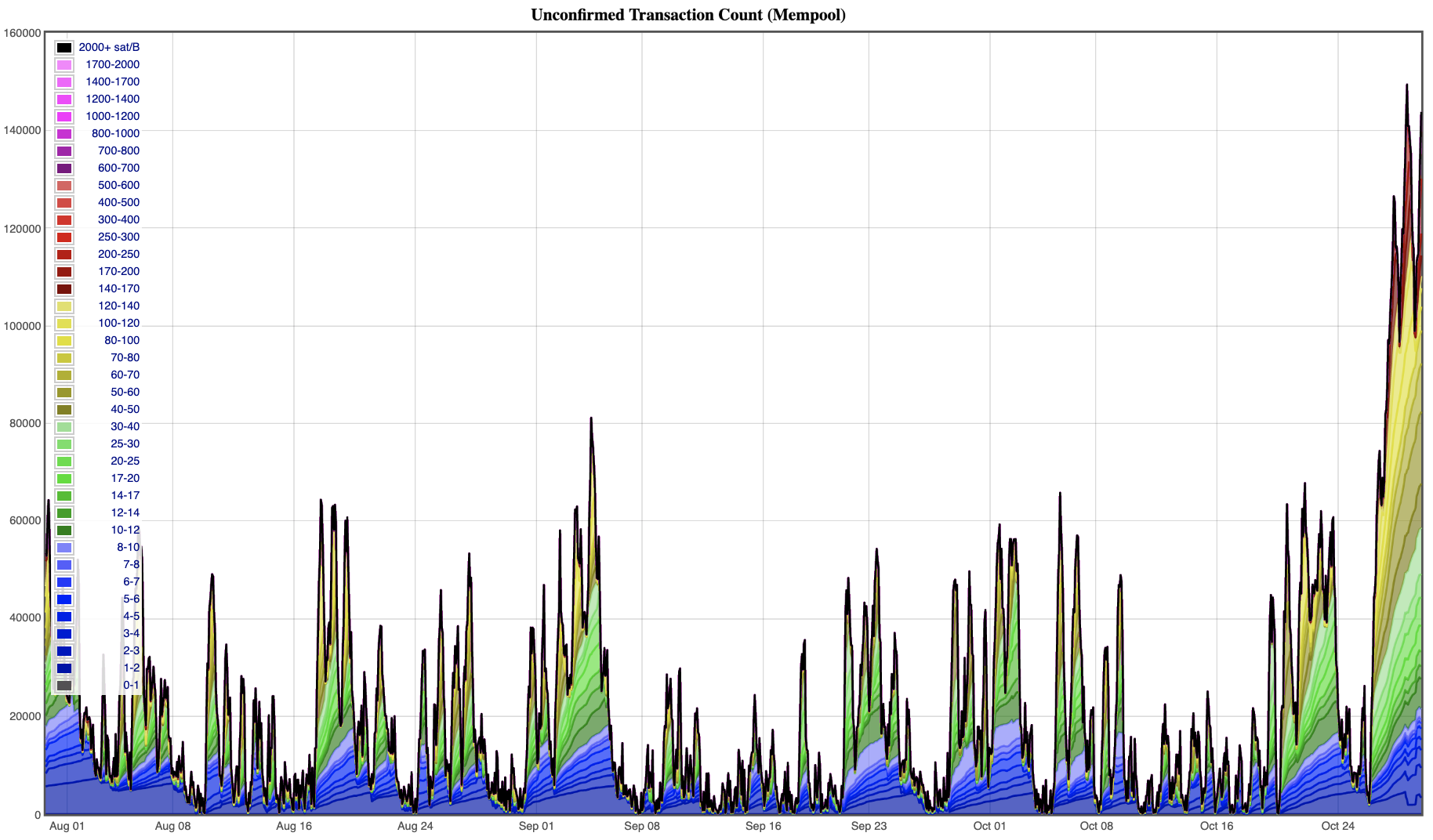
Task: Click the 80000 y-axis value
Action: (25, 423)
